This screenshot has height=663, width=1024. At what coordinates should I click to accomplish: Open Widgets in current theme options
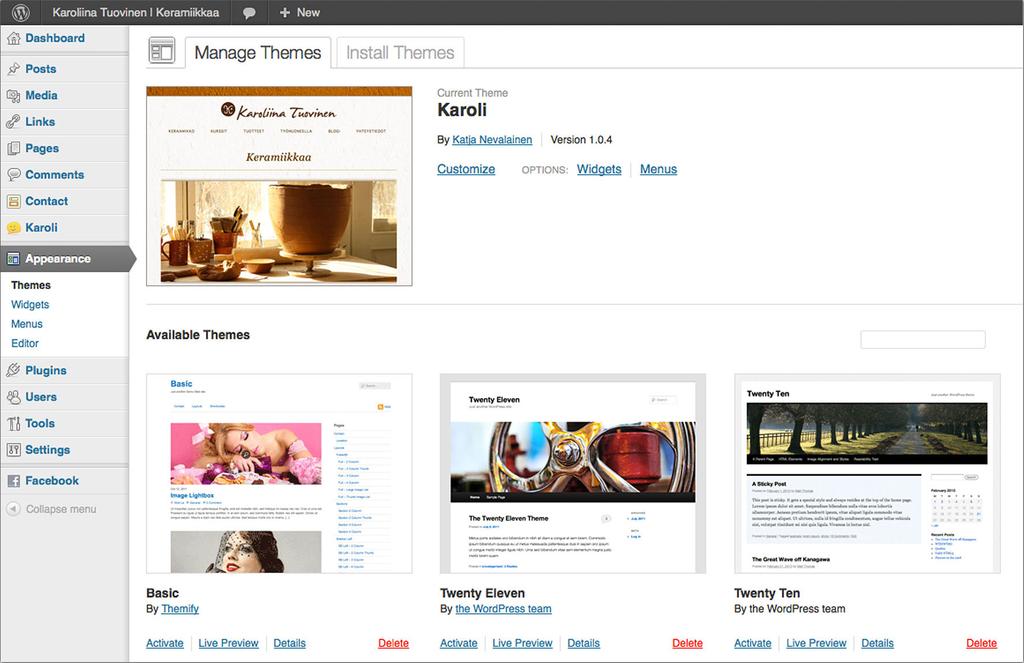pos(599,169)
